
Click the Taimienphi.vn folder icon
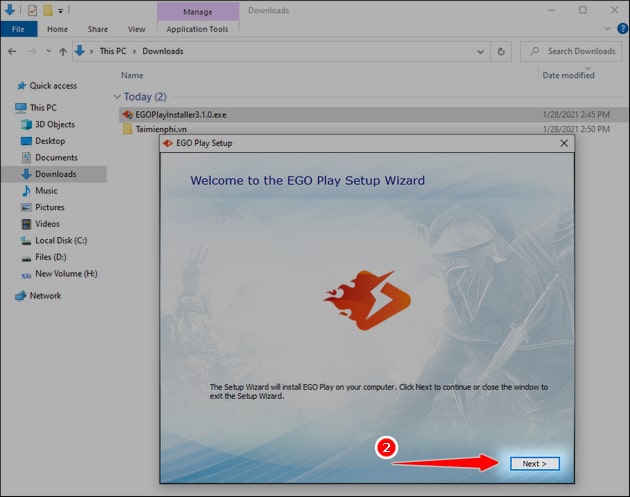point(127,129)
